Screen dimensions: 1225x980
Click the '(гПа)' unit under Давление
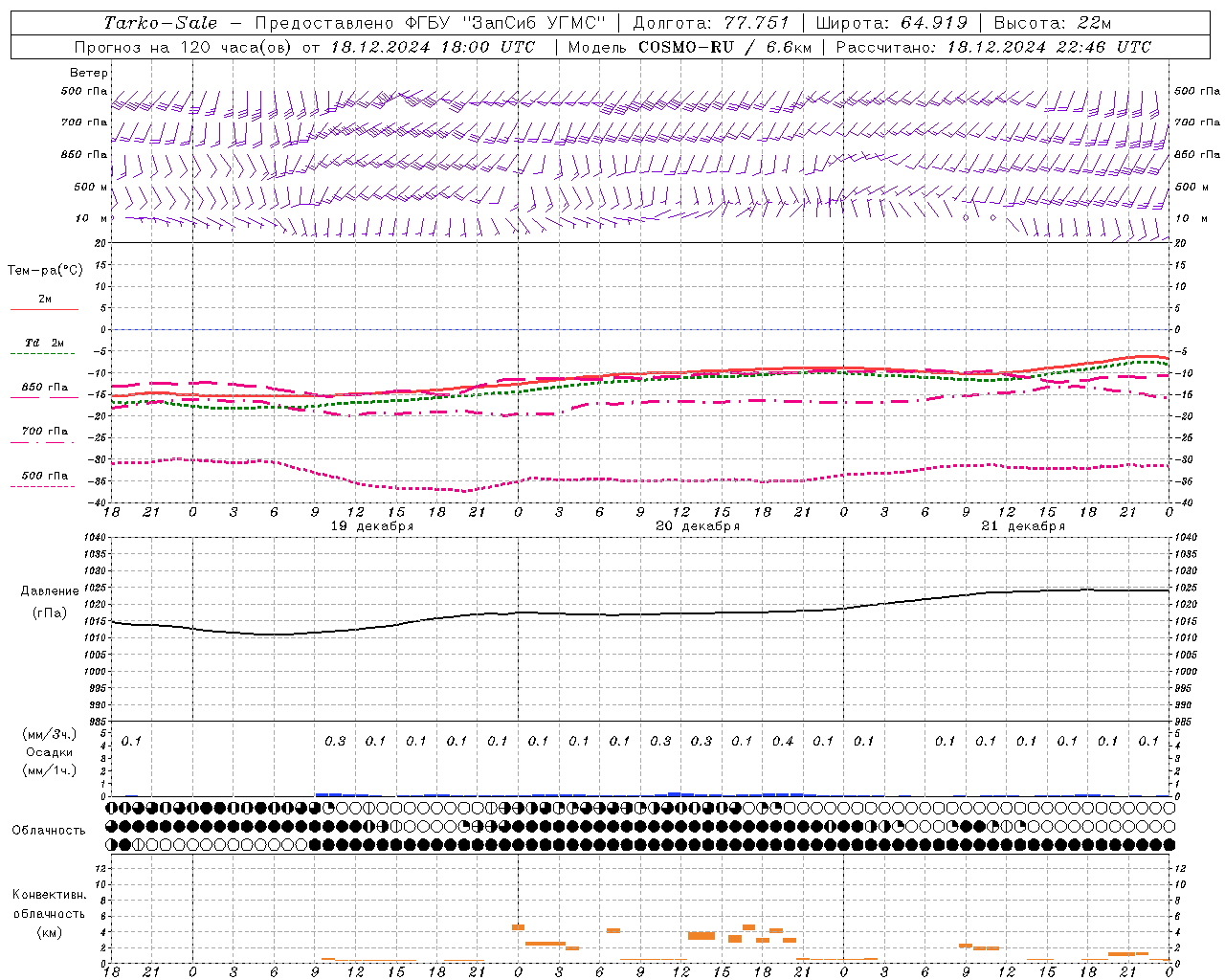(50, 613)
